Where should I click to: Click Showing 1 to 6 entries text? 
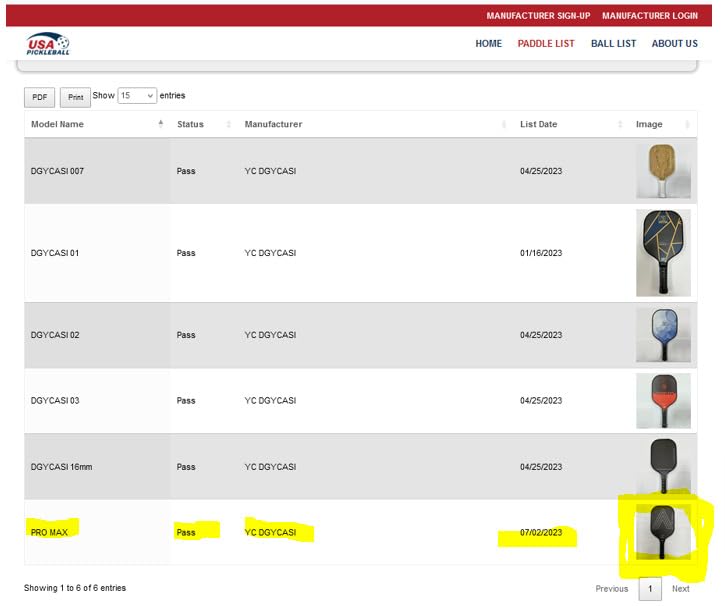[75, 588]
